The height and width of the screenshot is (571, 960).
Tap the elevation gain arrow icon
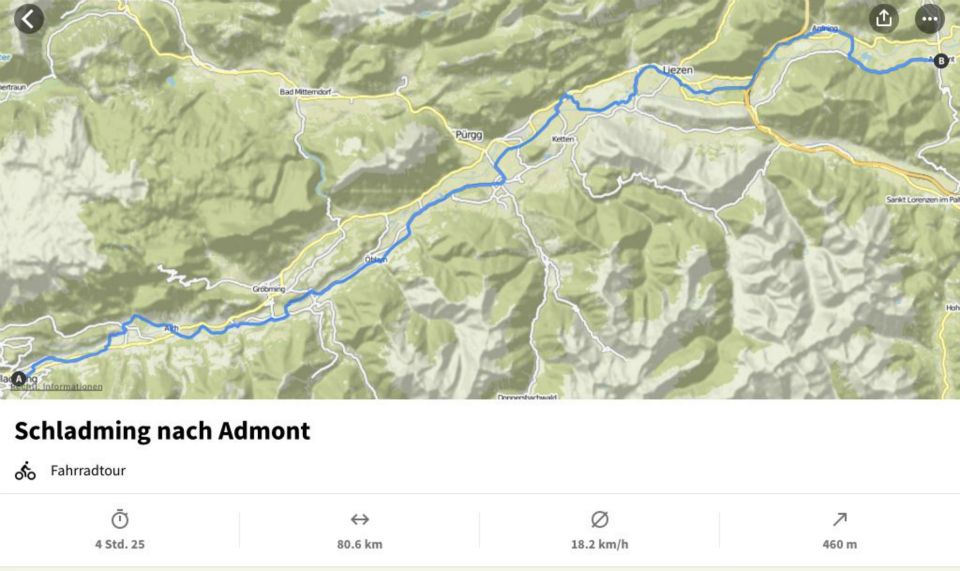tap(839, 519)
